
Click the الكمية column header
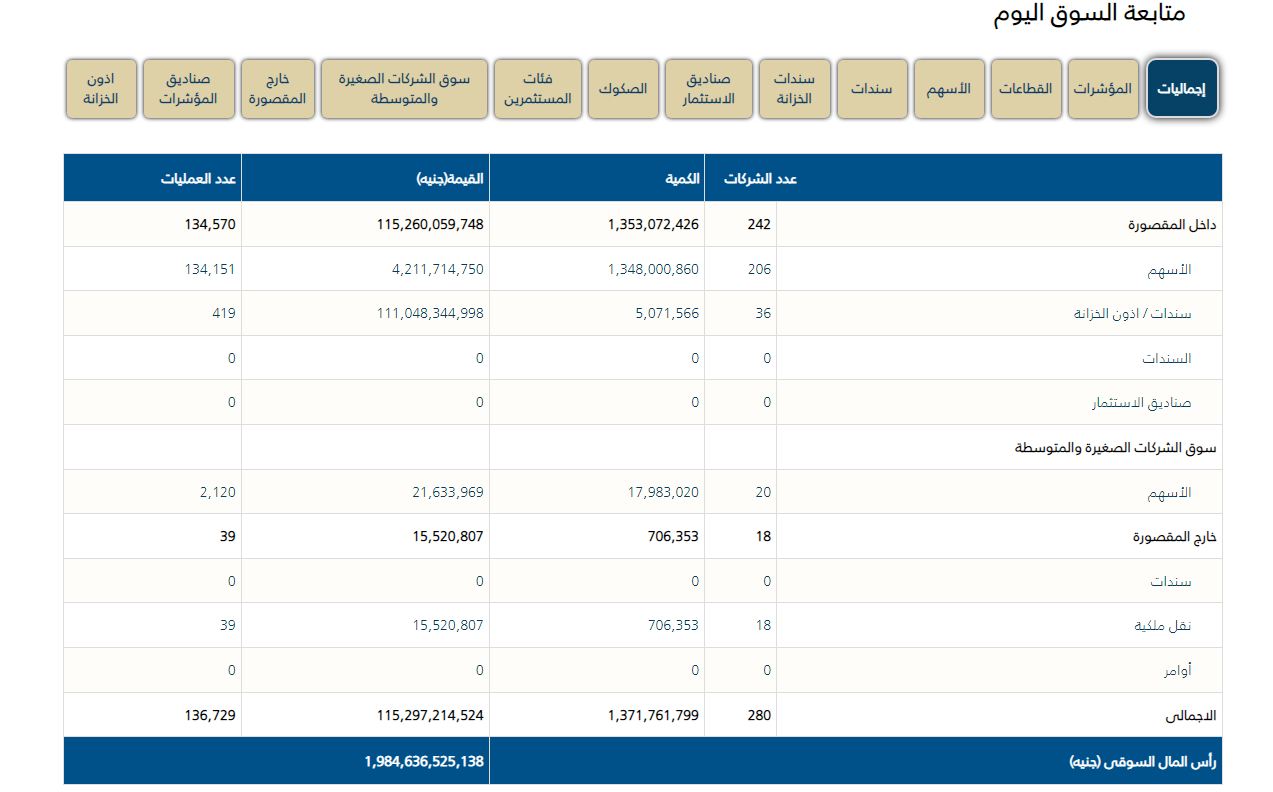682,179
